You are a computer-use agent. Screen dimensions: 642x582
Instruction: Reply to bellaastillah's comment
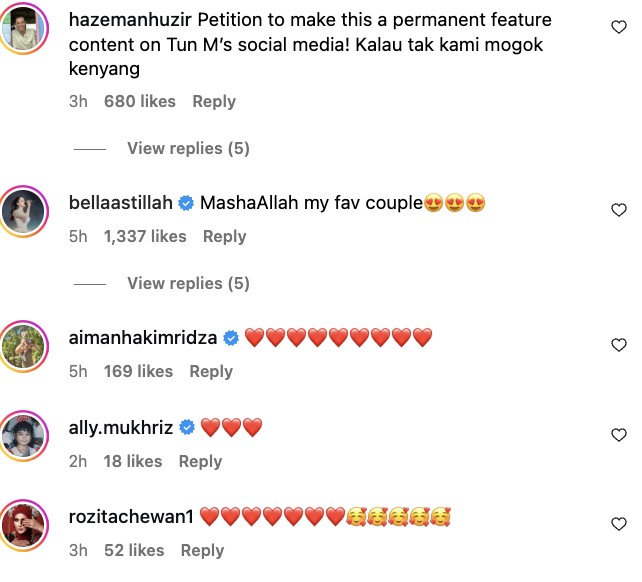[224, 236]
